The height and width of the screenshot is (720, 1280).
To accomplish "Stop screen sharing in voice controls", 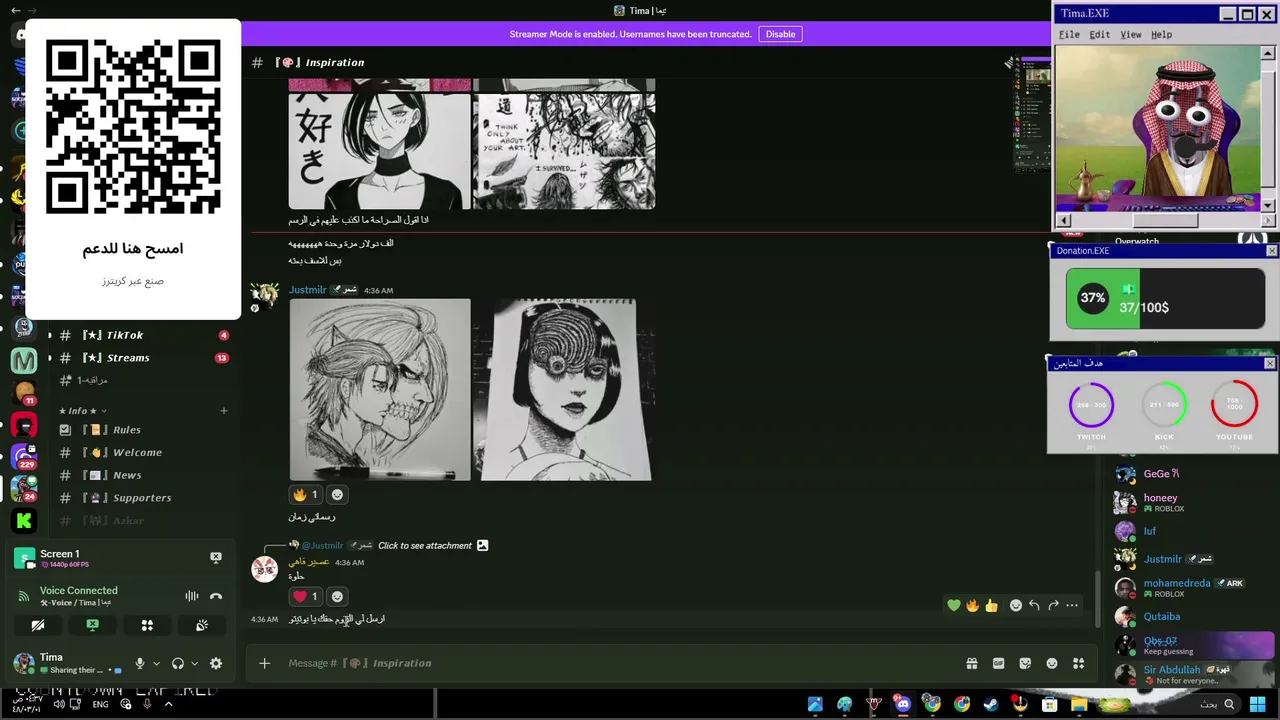I will click(x=92, y=625).
